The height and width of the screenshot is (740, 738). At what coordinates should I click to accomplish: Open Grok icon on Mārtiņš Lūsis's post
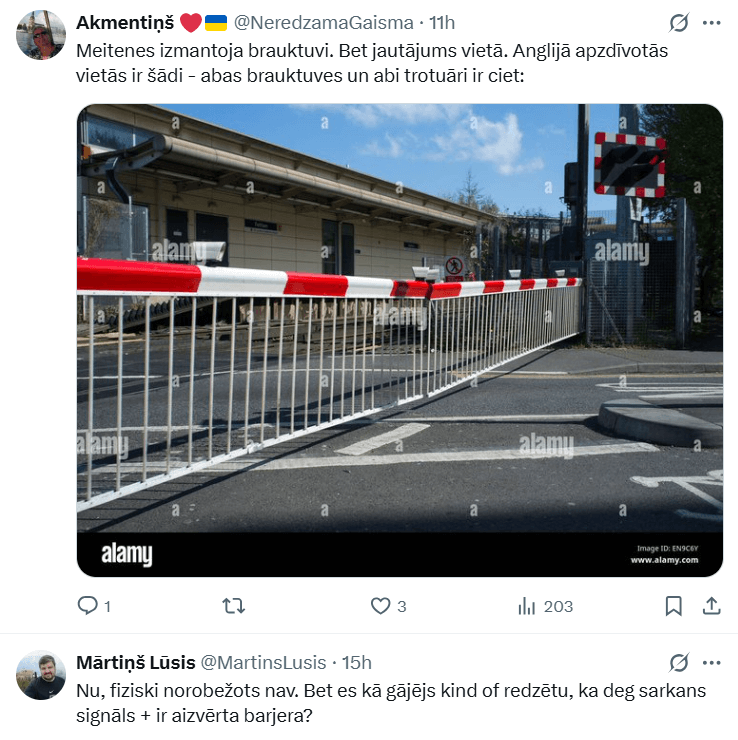point(679,663)
